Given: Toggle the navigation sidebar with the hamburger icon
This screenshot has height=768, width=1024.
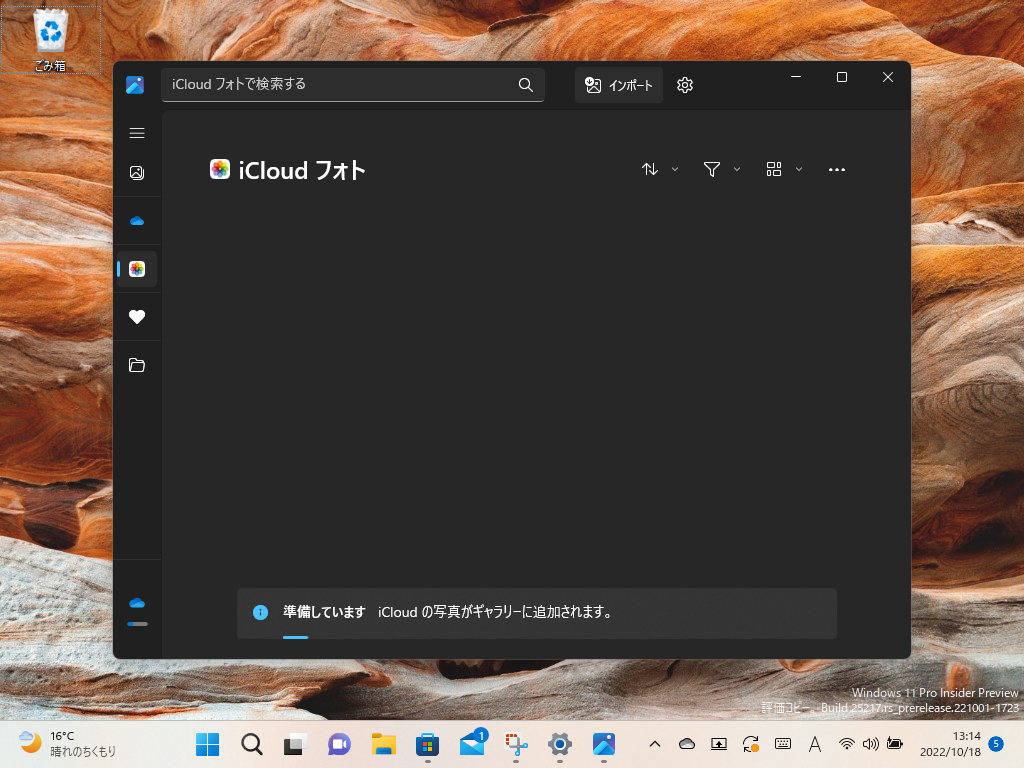Looking at the screenshot, I should tap(137, 132).
